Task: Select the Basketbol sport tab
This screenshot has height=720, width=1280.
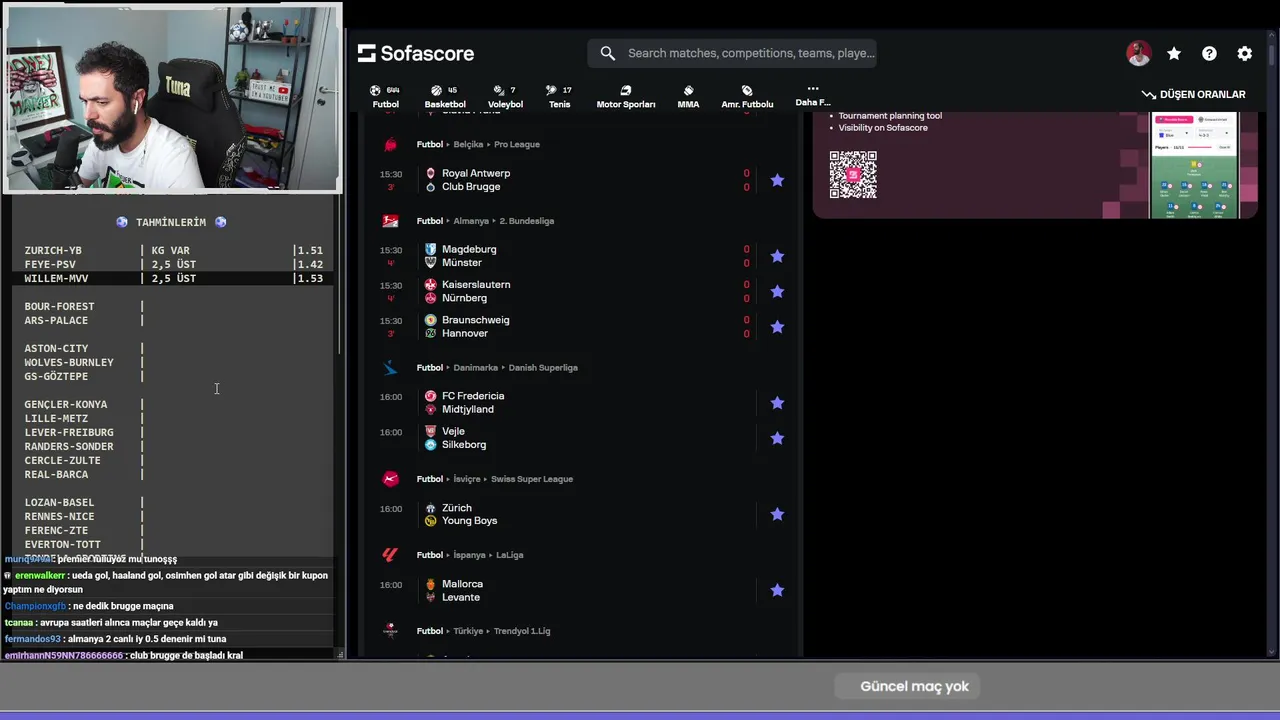Action: (x=445, y=97)
